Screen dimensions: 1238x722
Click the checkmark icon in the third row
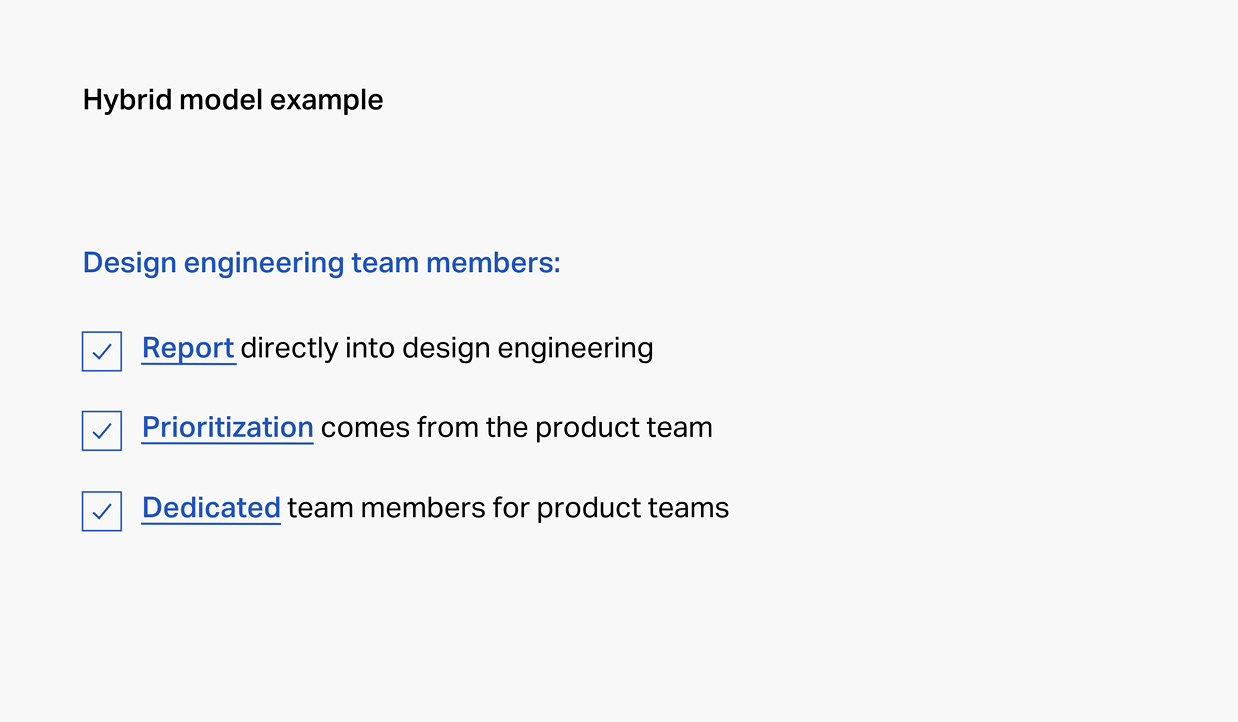point(102,512)
